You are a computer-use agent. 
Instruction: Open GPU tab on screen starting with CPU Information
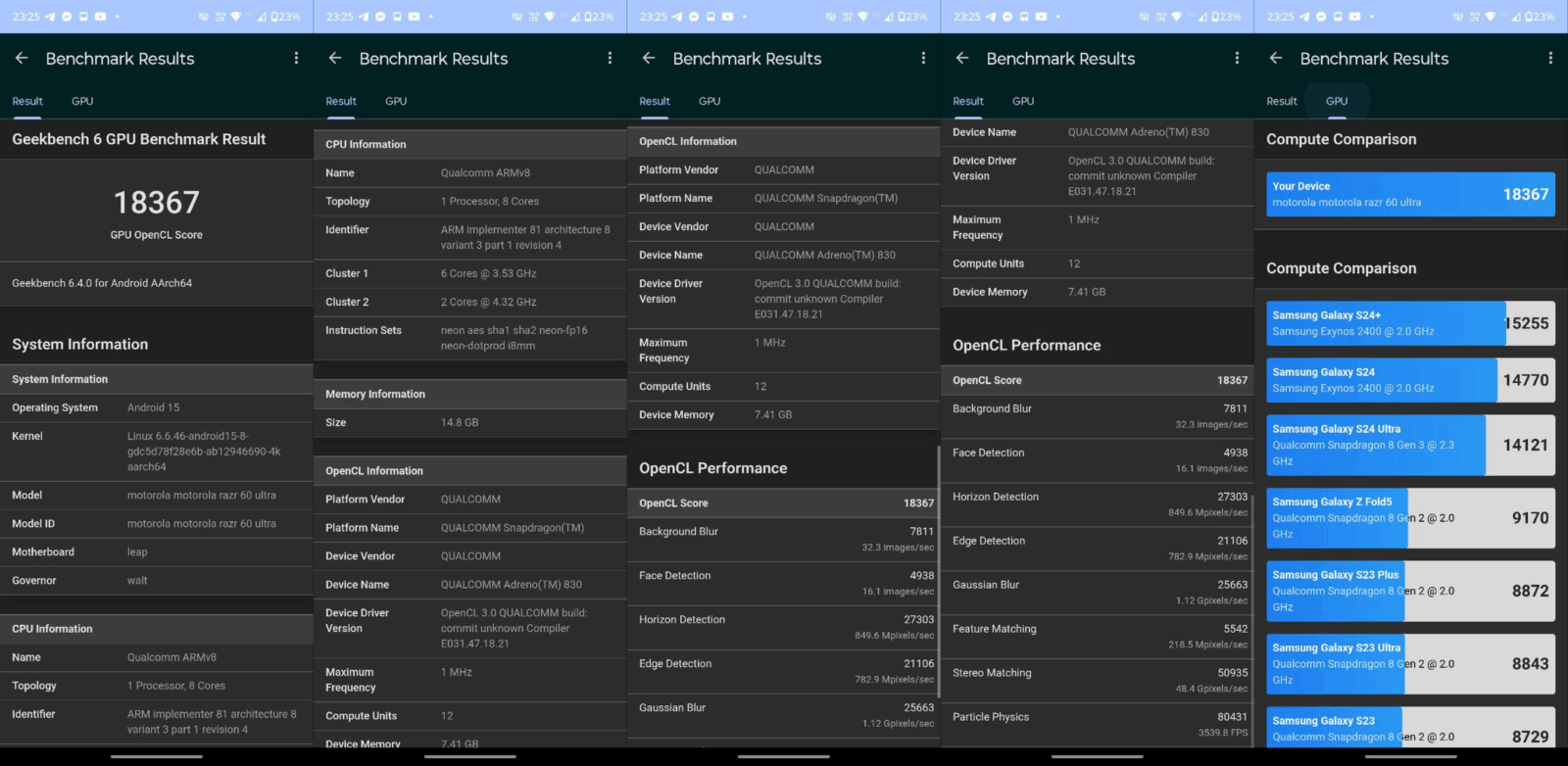[396, 101]
